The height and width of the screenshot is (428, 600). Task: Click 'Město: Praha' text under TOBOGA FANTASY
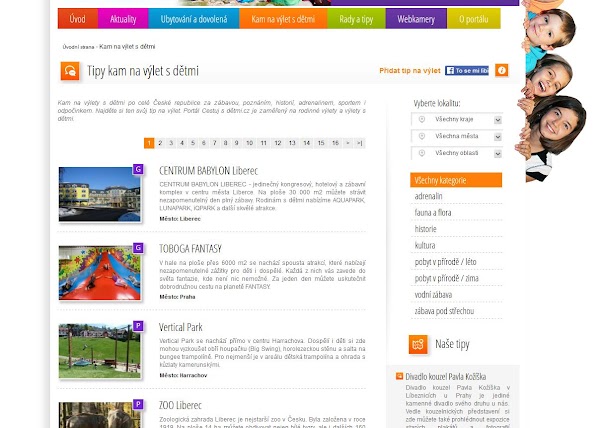click(x=177, y=297)
